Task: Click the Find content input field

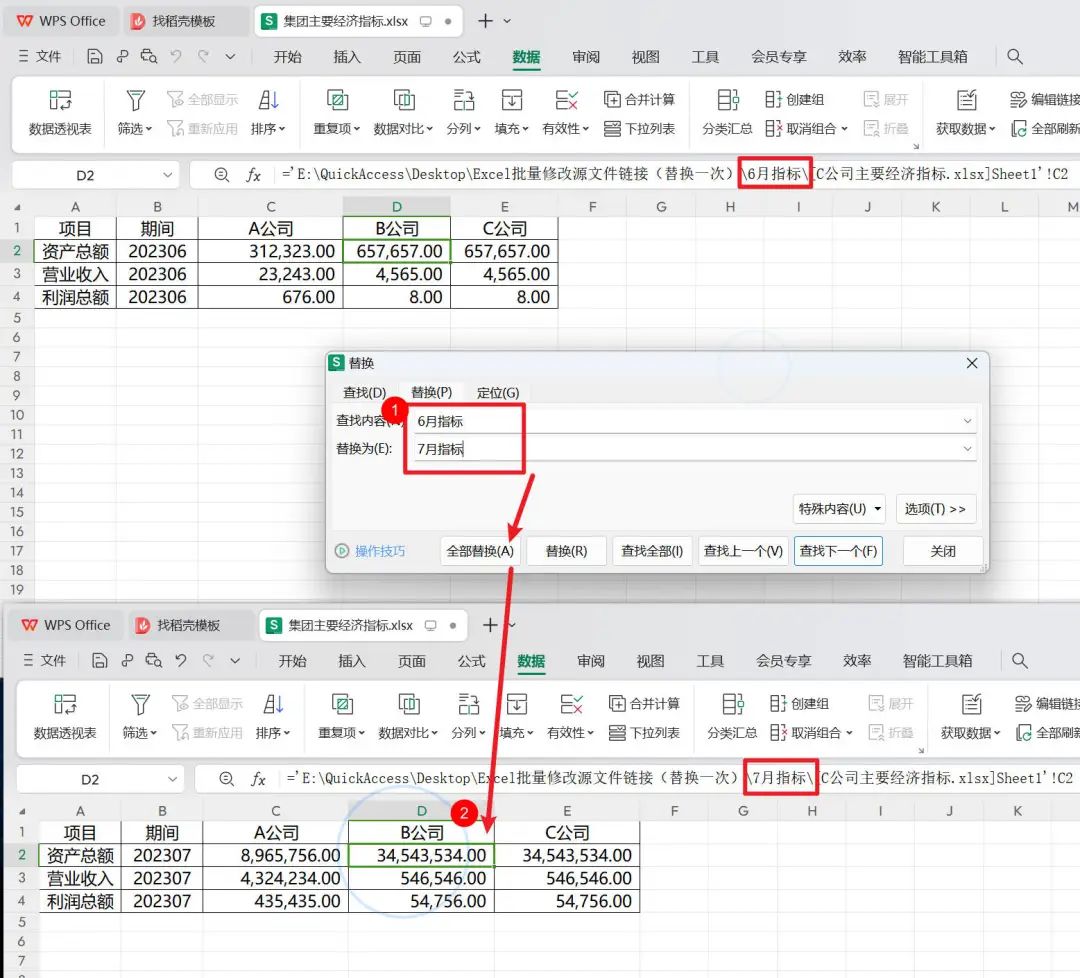Action: pos(693,421)
